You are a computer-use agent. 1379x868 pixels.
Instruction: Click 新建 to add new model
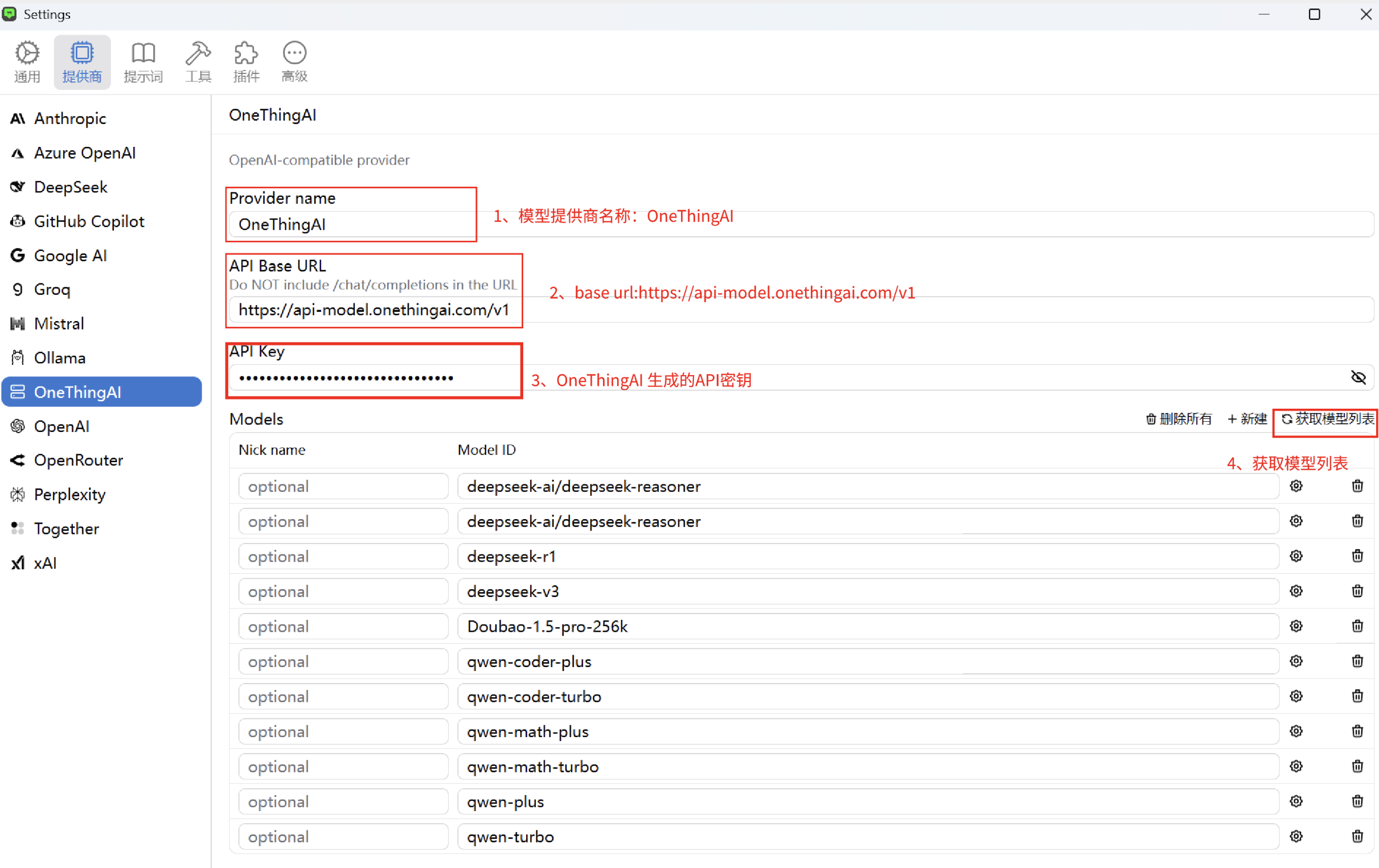(x=1247, y=419)
